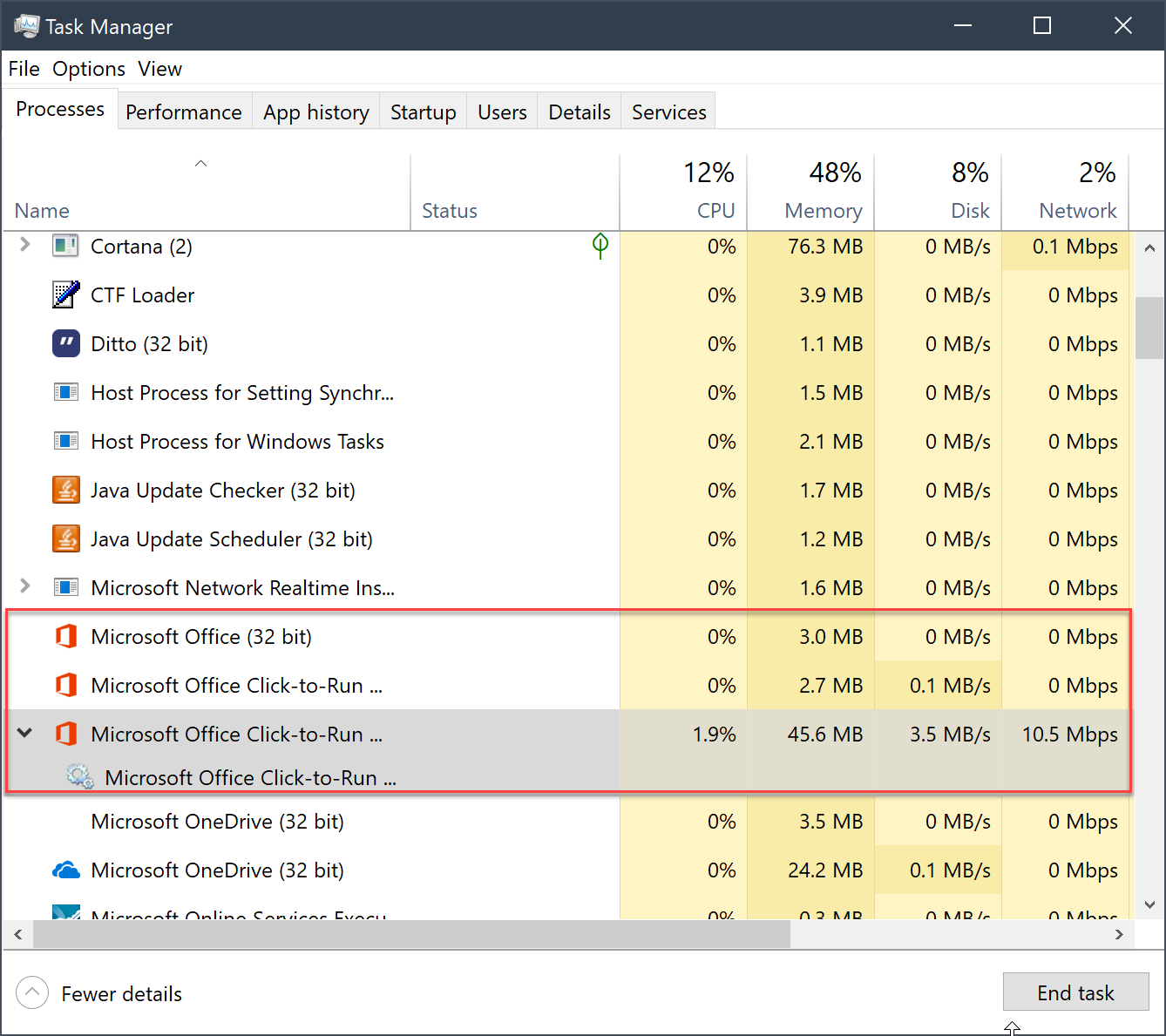The width and height of the screenshot is (1166, 1036).
Task: Click the Task Manager title bar icon
Action: click(26, 26)
